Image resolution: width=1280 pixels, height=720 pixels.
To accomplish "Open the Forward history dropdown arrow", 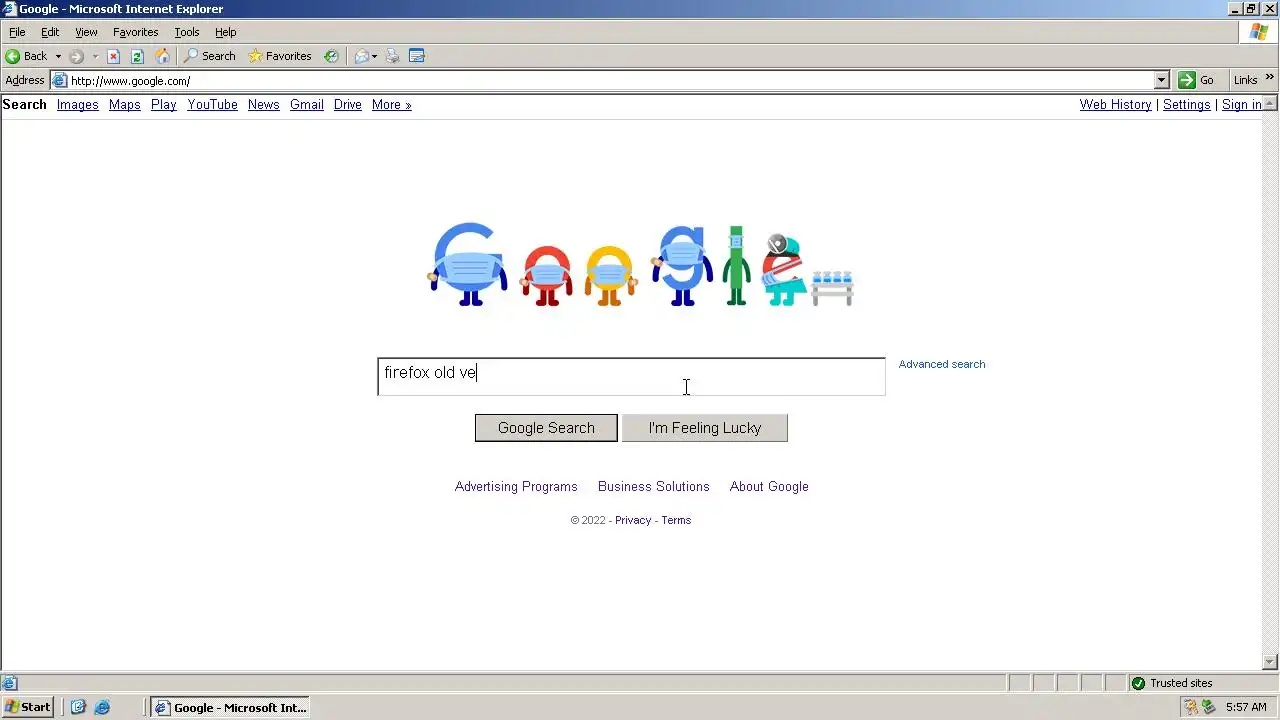I will click(95, 56).
